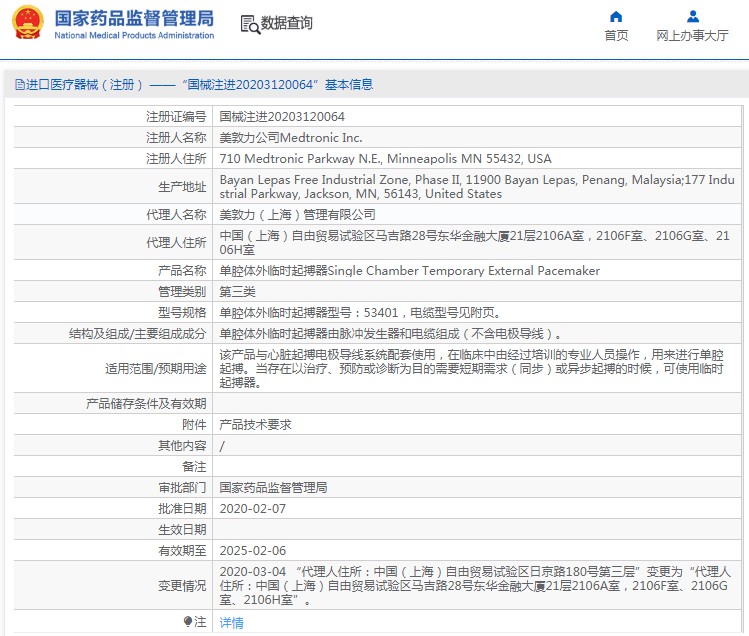Click the NMPA national emblem logo
Viewport: 749px width, 636px height.
[28, 24]
